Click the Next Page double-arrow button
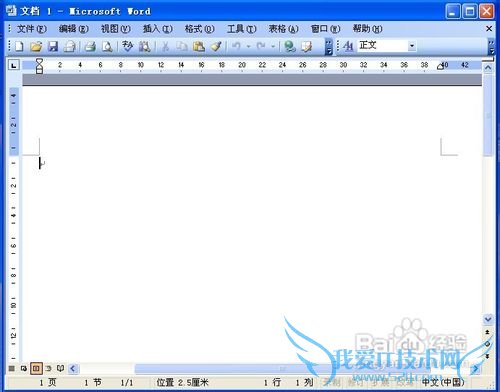500x392 pixels. [x=488, y=356]
